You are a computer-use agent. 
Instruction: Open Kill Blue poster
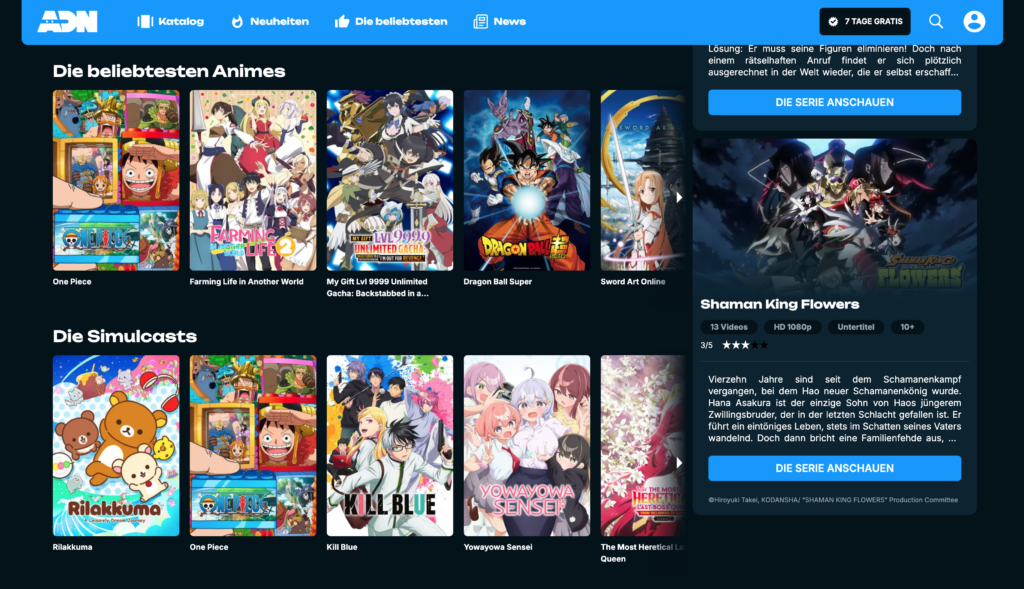390,445
